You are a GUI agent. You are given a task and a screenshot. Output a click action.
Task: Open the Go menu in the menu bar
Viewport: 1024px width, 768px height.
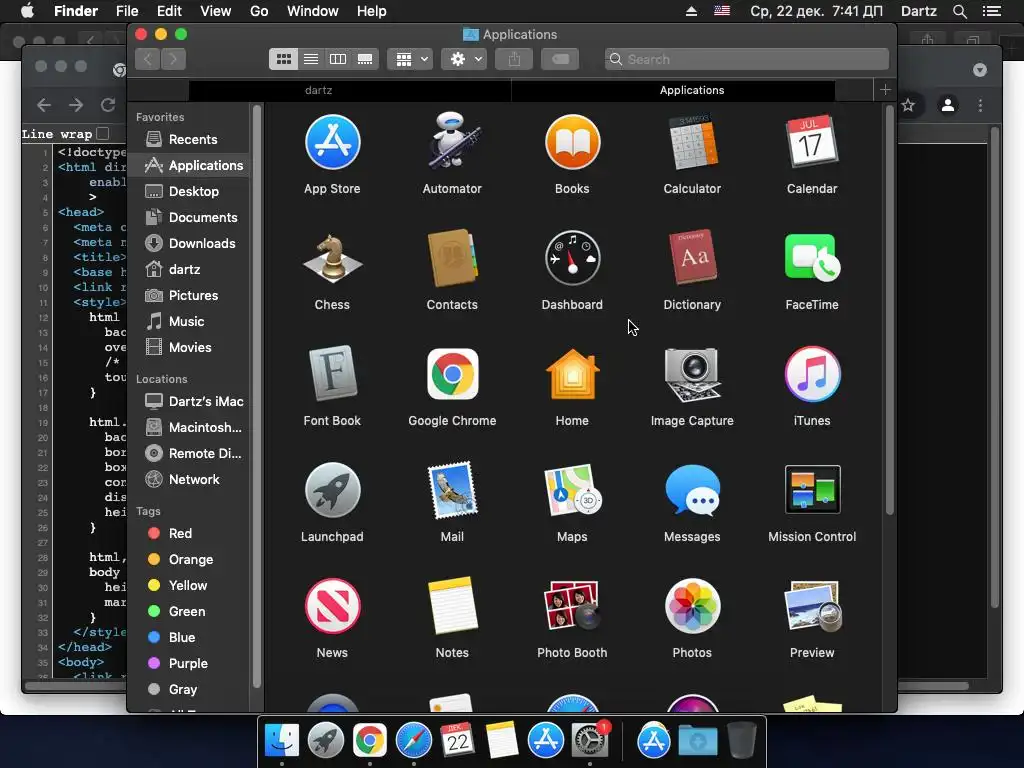(x=259, y=11)
